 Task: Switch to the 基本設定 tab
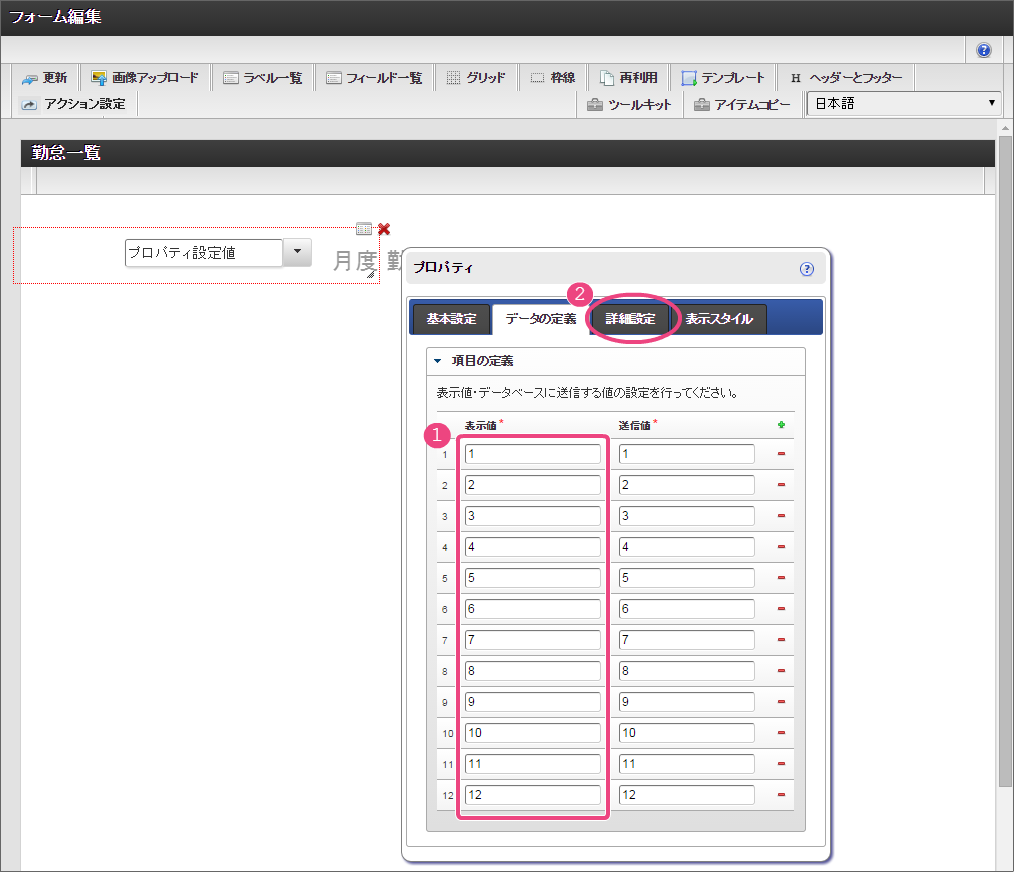[451, 319]
